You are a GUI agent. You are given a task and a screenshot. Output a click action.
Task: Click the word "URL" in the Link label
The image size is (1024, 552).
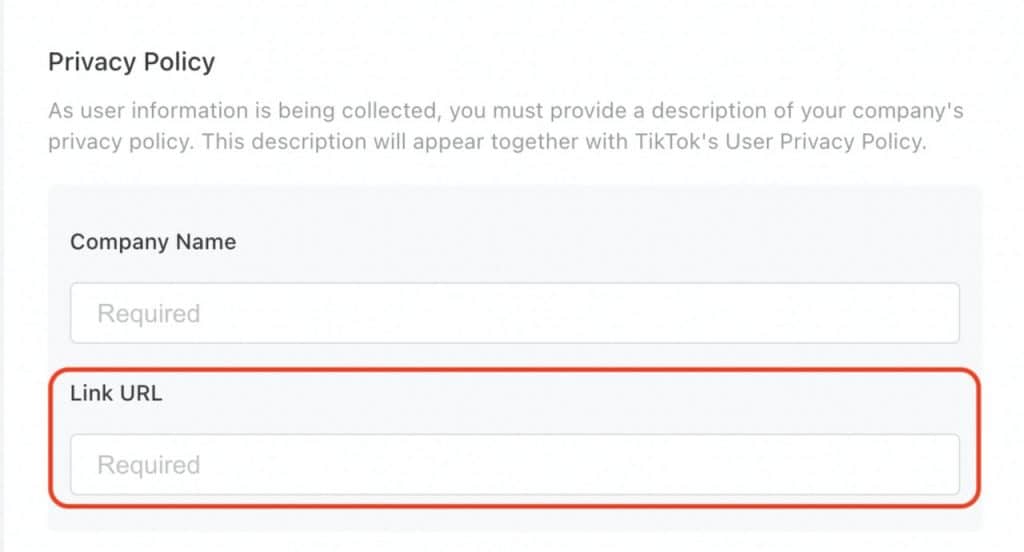tap(139, 393)
